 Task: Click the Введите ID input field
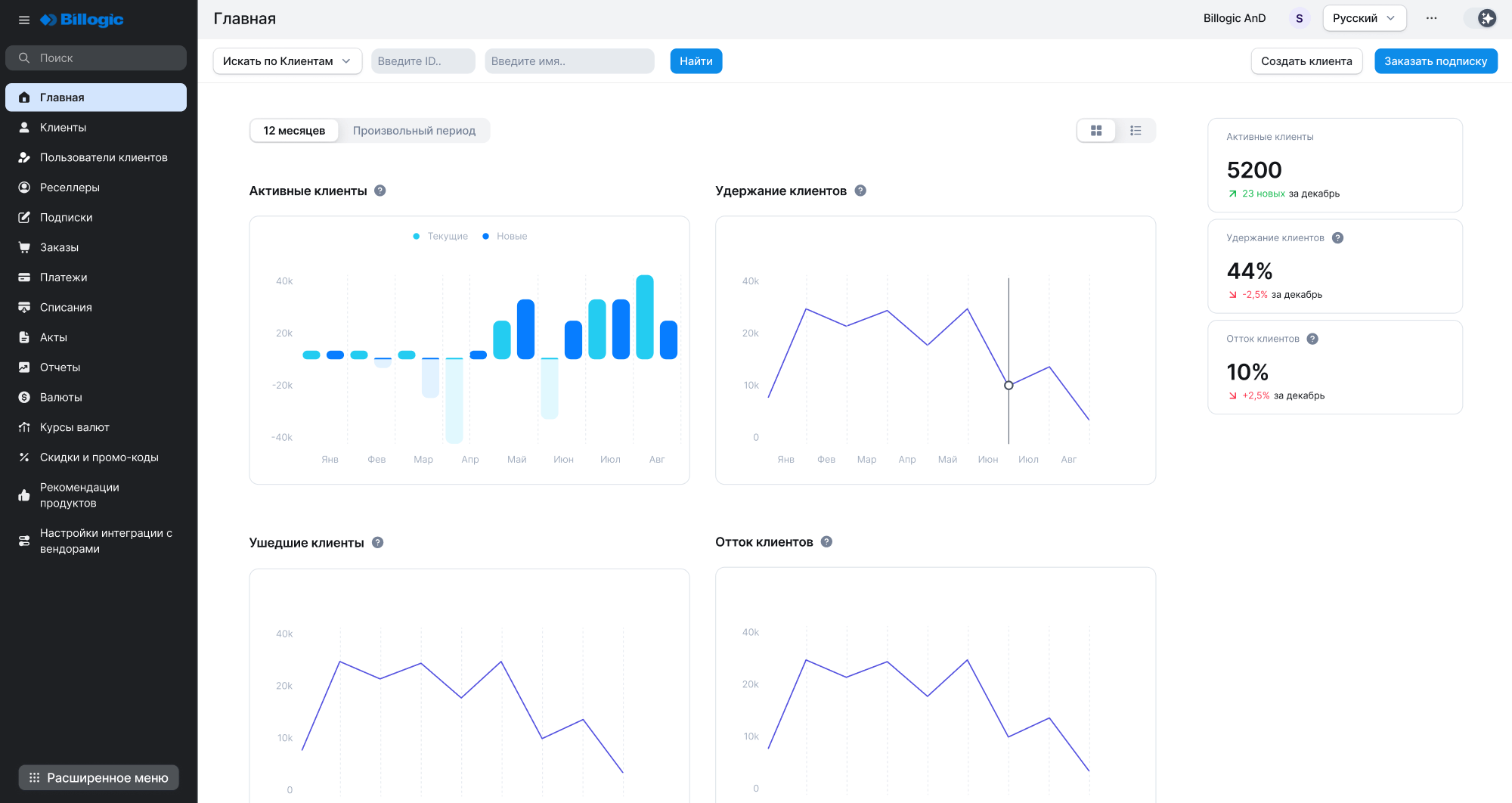point(423,61)
